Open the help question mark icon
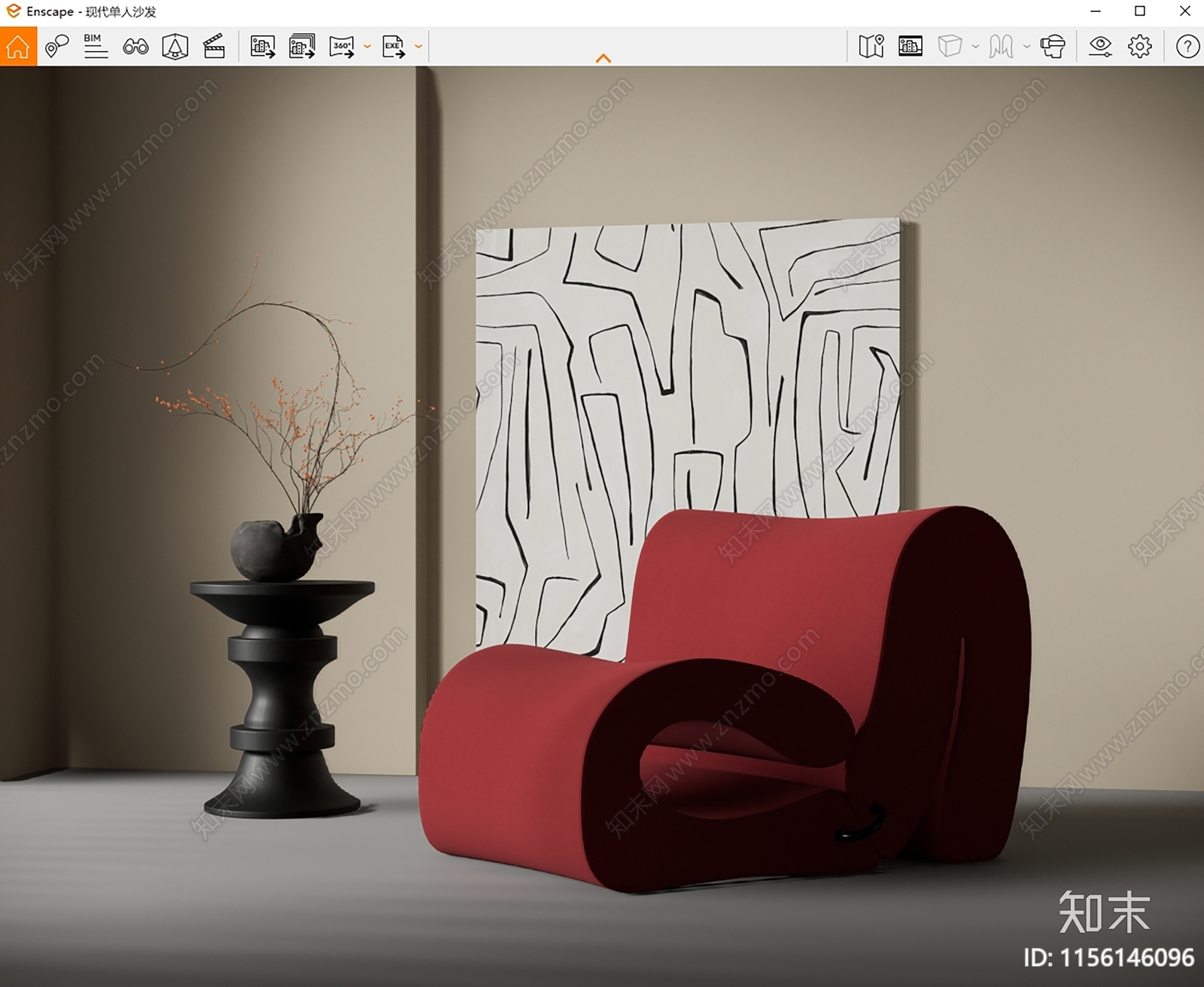Screen dimensions: 1204x987 click(1187, 47)
